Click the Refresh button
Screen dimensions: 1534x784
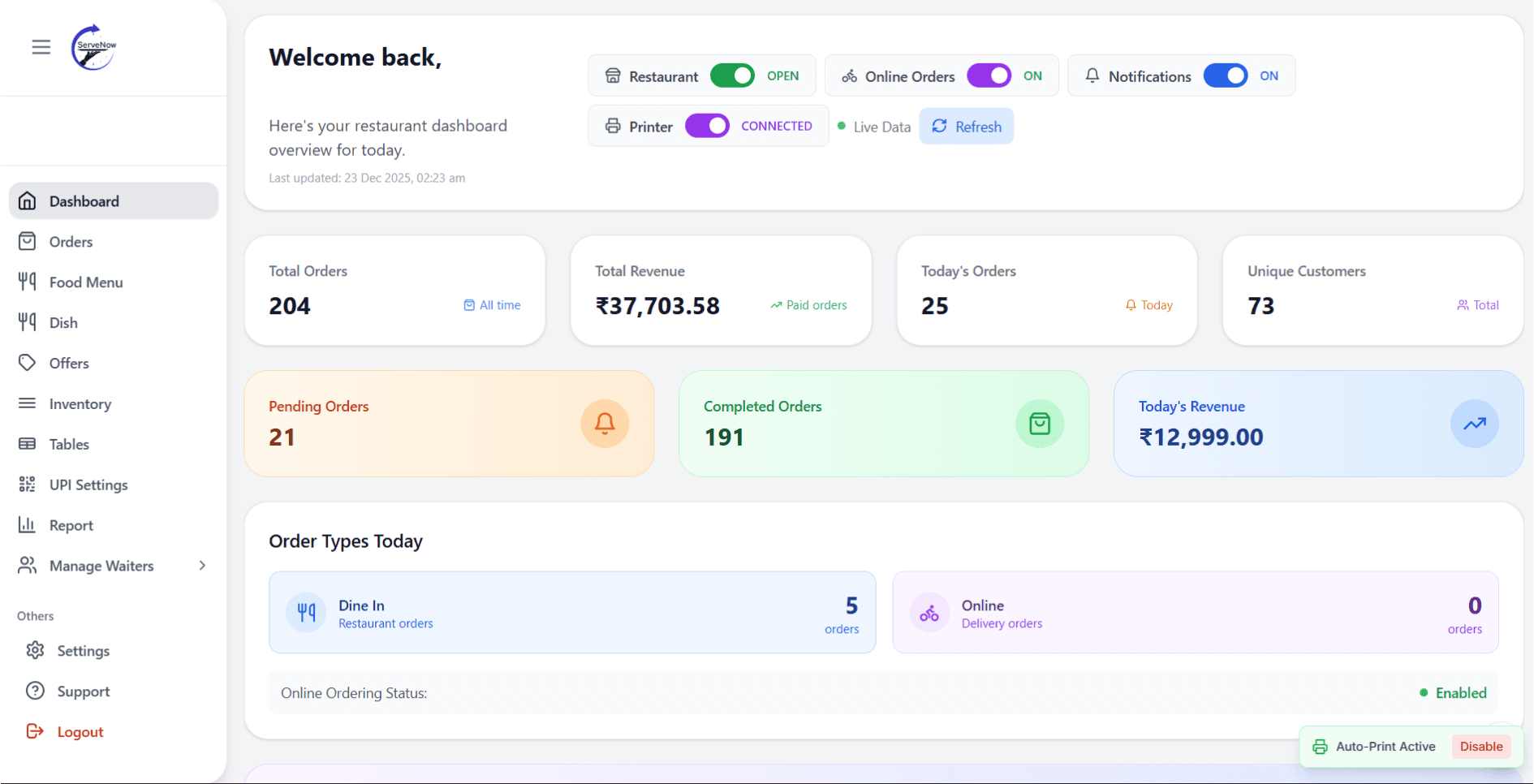[967, 127]
